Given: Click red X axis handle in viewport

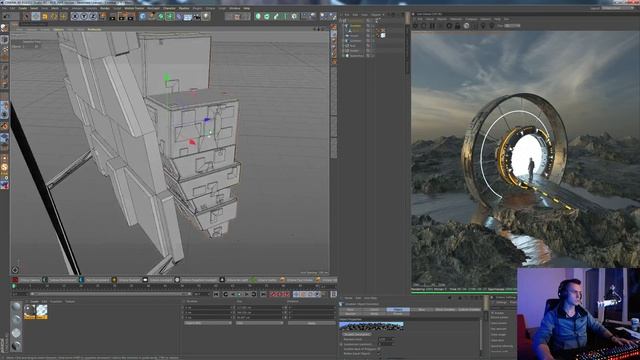Looking at the screenshot, I should pyautogui.click(x=192, y=142).
